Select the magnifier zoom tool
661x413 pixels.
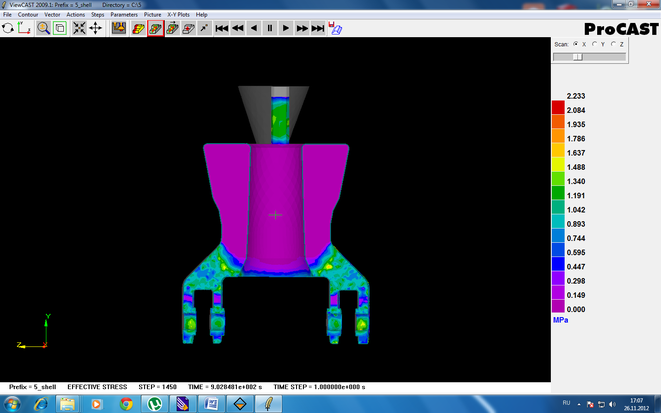(44, 29)
